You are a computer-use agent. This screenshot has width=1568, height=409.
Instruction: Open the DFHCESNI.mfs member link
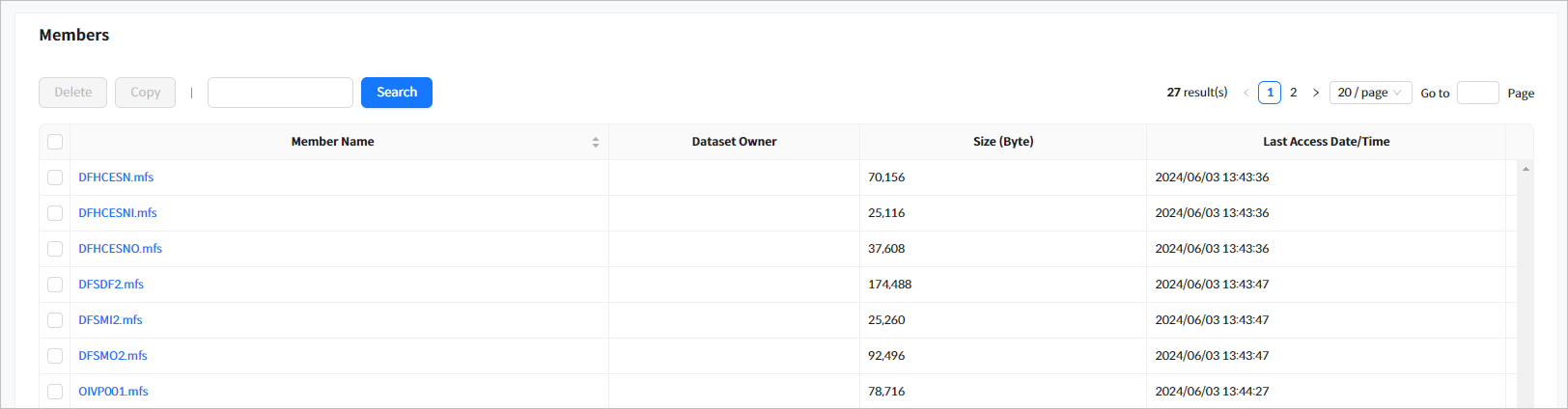(118, 213)
